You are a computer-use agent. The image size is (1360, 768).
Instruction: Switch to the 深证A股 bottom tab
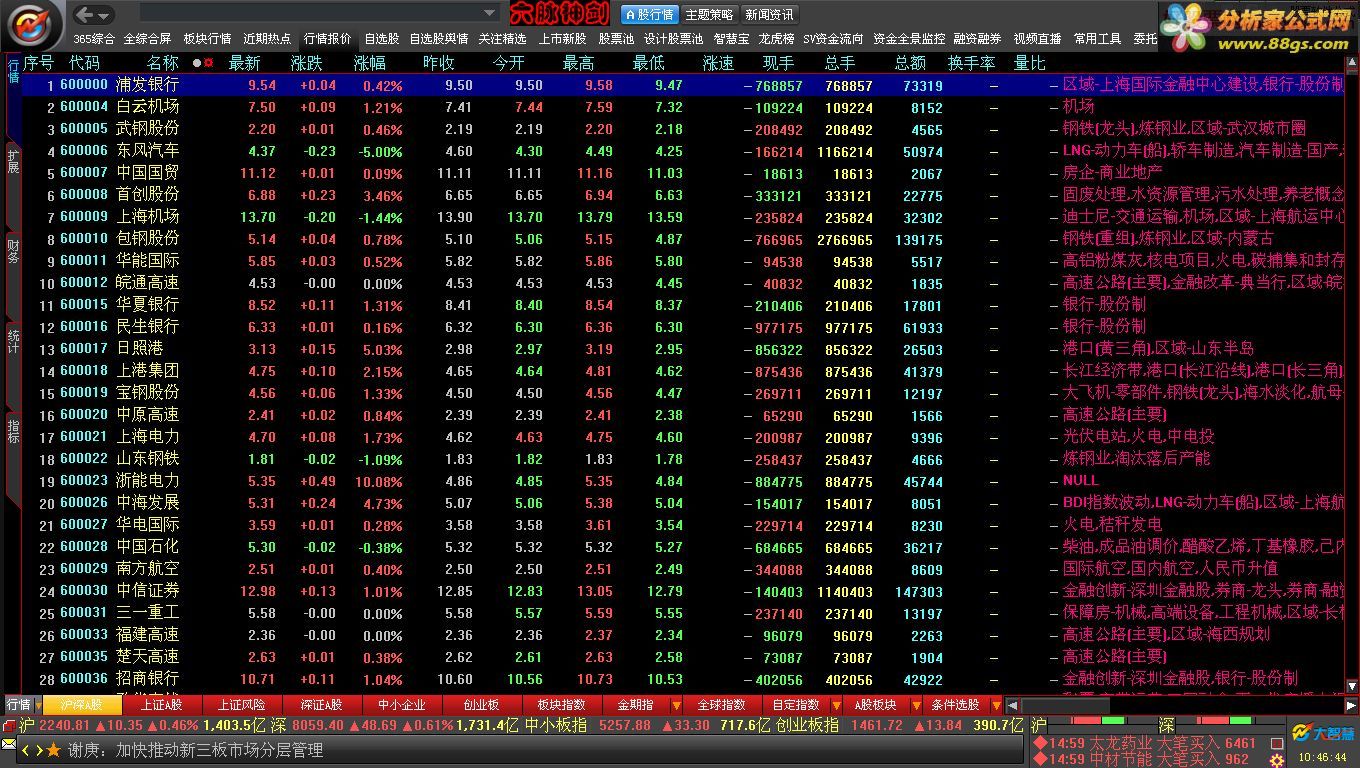(x=321, y=705)
